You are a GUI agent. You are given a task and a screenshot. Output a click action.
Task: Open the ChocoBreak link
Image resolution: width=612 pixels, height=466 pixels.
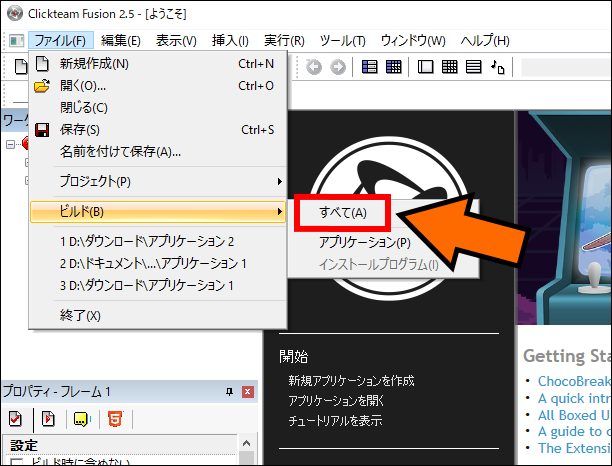575,381
